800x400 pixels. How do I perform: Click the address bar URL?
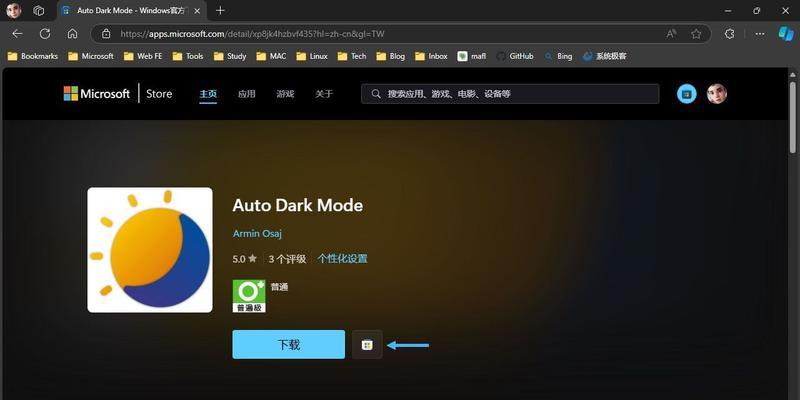(x=253, y=34)
